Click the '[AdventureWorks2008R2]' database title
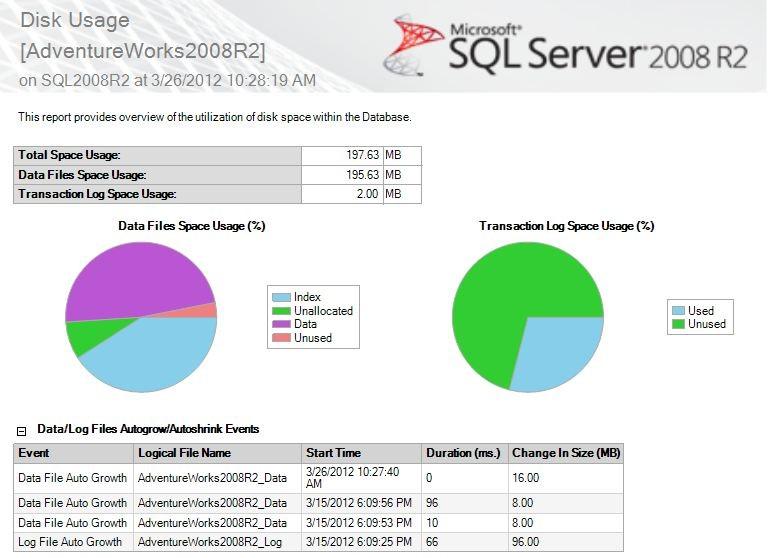Screen dimensions: 774x558 [x=143, y=51]
